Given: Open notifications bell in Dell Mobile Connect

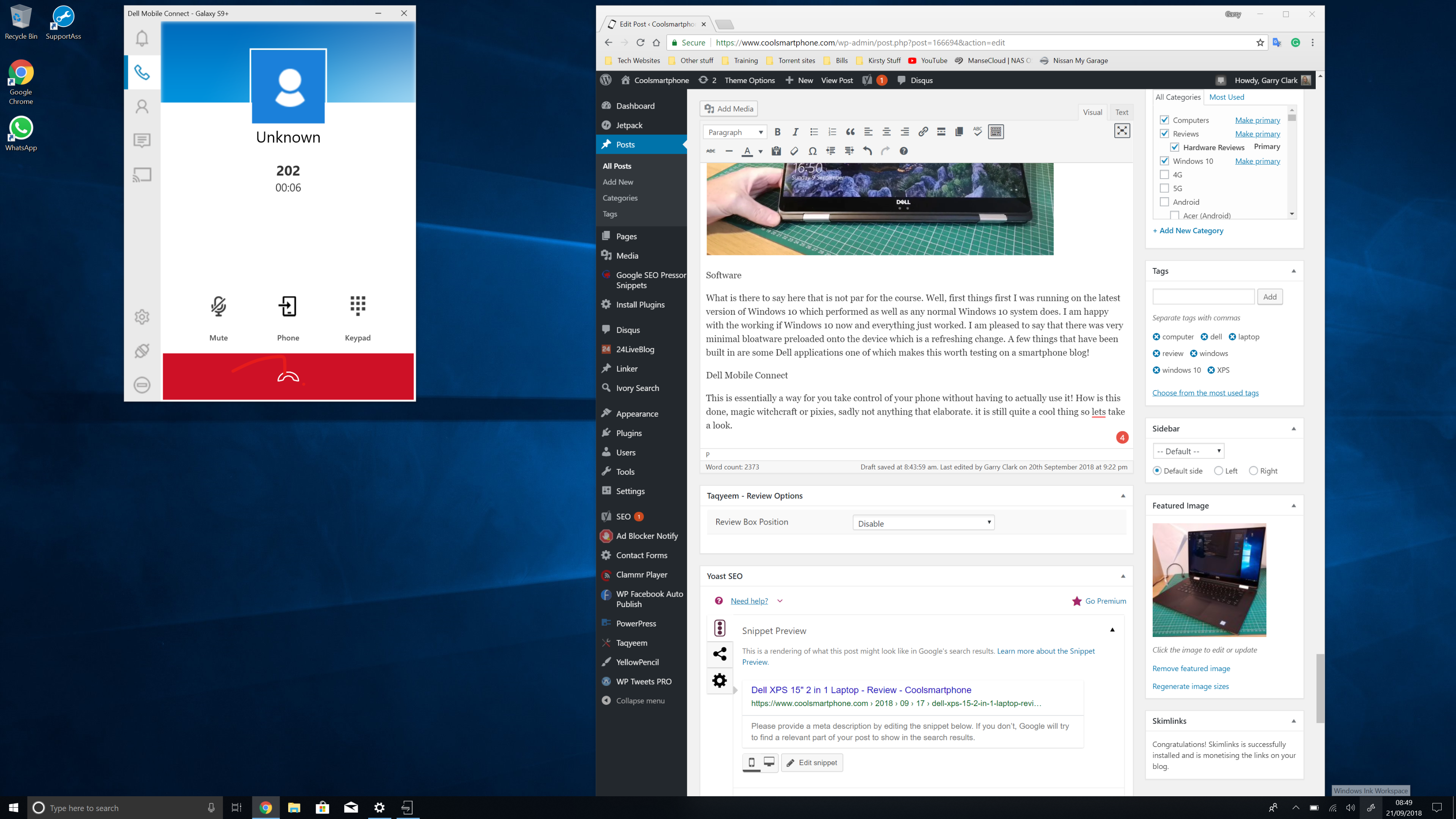Looking at the screenshot, I should [x=142, y=38].
